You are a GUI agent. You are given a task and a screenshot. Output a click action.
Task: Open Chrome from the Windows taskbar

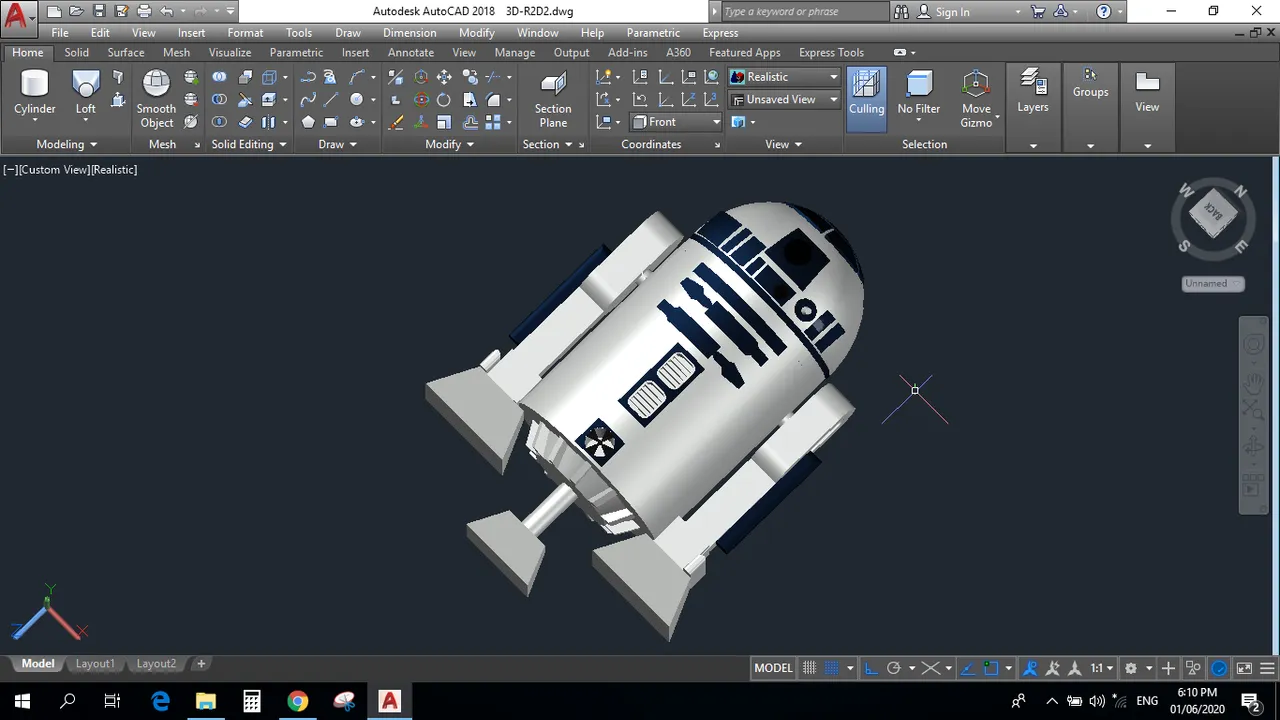297,701
